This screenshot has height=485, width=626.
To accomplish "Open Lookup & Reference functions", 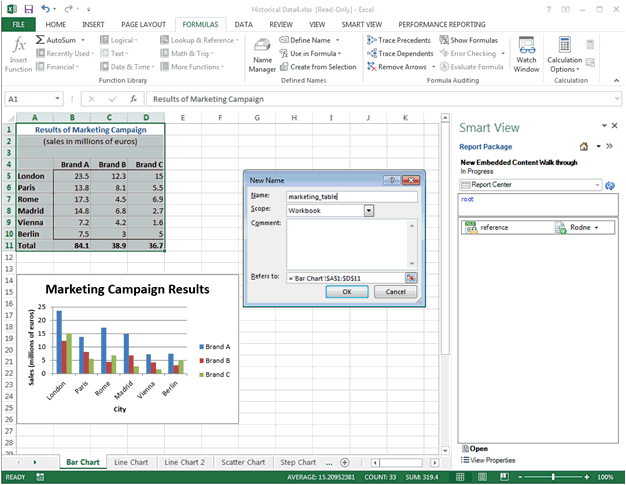I will 199,40.
